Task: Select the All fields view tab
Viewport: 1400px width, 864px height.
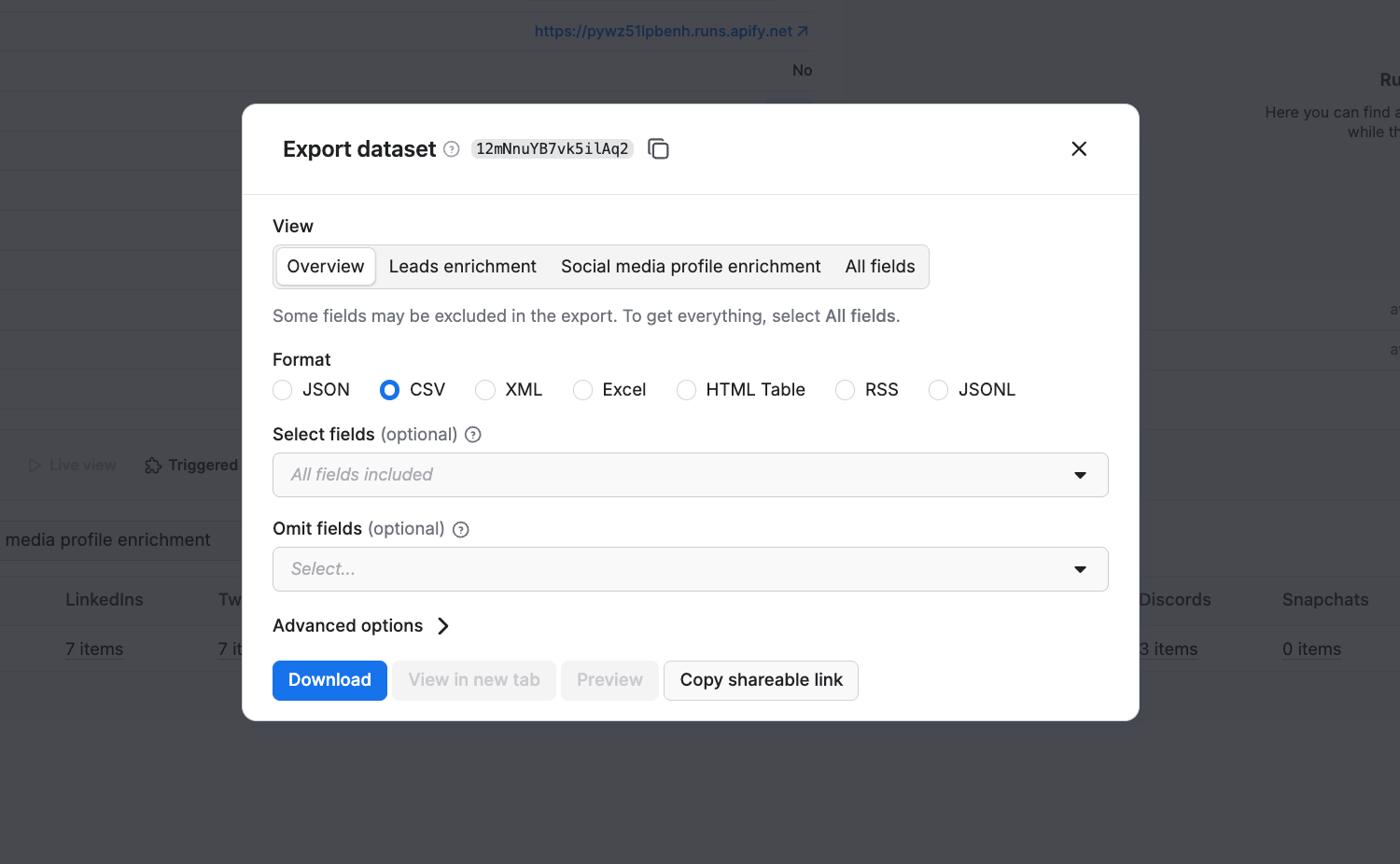Action: 879,267
